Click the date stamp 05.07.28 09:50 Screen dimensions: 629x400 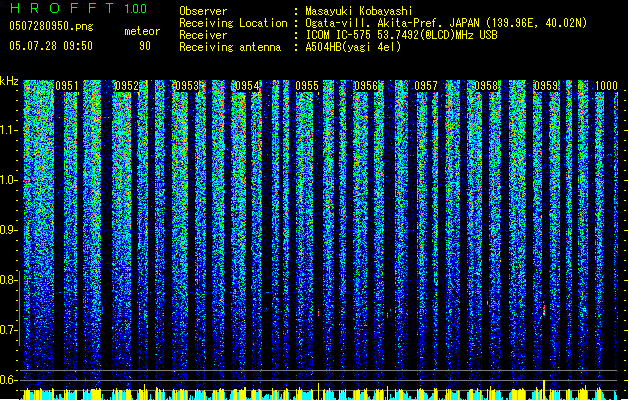[51, 46]
